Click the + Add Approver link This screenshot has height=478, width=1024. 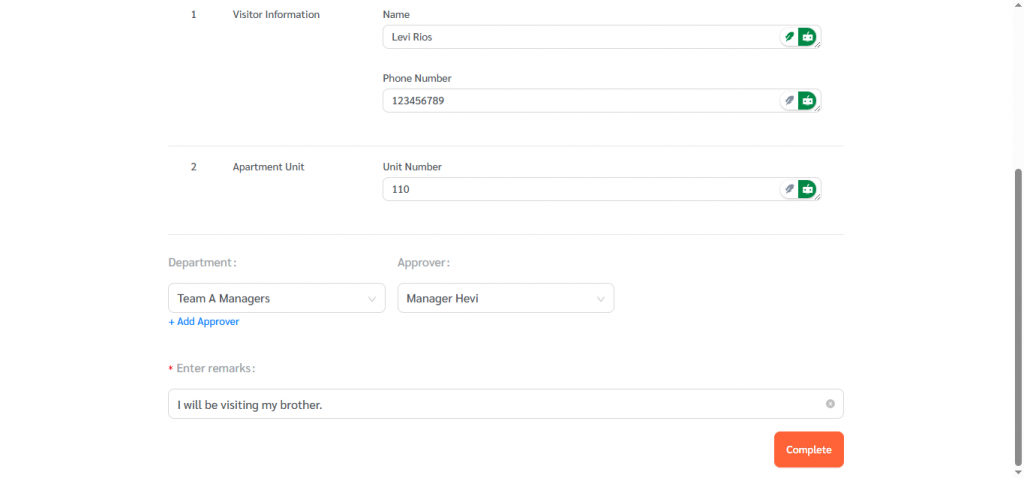coord(204,322)
